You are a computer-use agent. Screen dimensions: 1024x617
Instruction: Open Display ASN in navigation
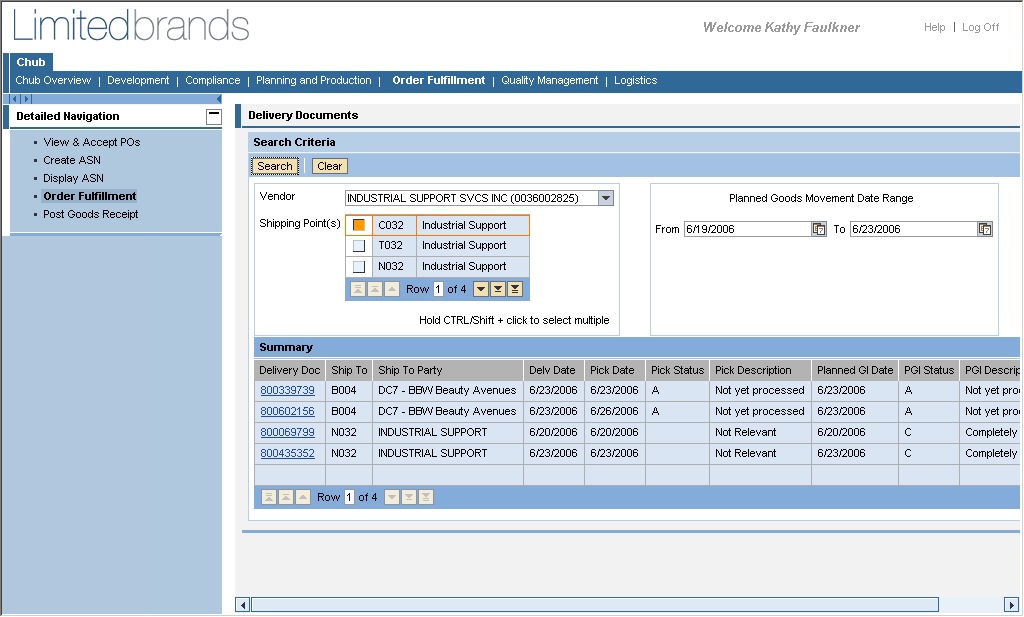73,179
